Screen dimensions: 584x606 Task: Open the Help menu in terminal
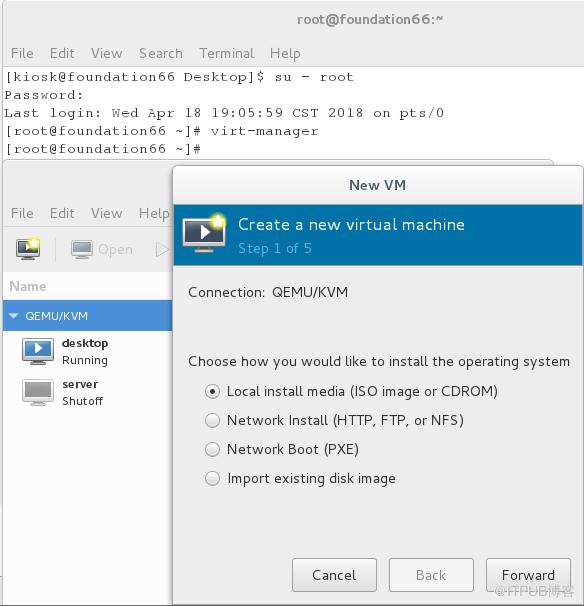(285, 53)
